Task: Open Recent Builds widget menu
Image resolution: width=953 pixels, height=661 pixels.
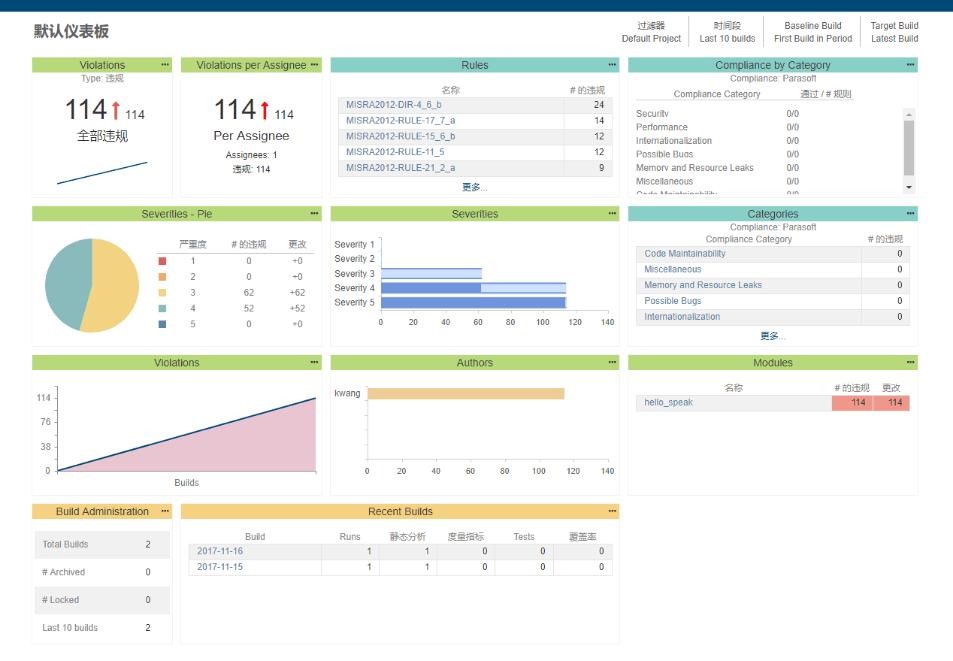Action: [x=612, y=511]
